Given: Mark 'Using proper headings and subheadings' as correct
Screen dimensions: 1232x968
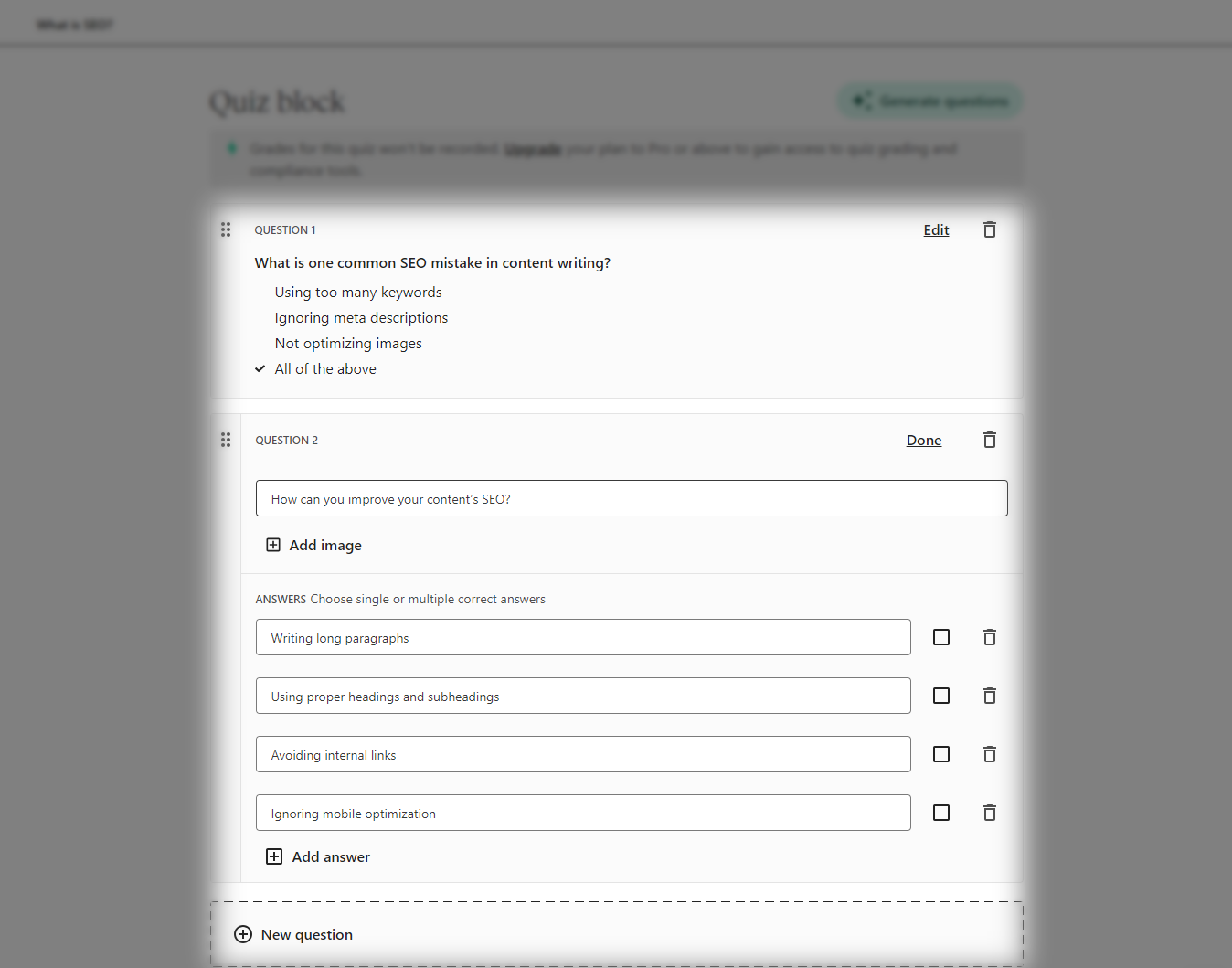Looking at the screenshot, I should pyautogui.click(x=941, y=696).
